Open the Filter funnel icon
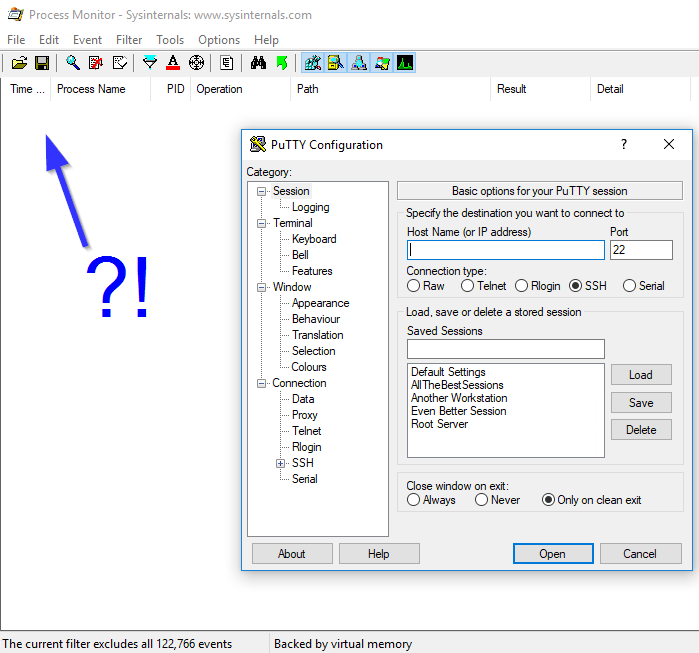Image resolution: width=699 pixels, height=653 pixels. [x=150, y=63]
